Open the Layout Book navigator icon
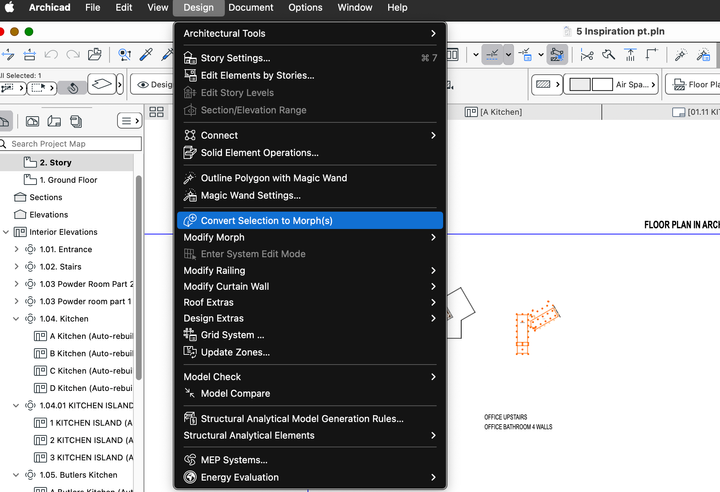Screen dimensions: 720x492 coord(54,121)
